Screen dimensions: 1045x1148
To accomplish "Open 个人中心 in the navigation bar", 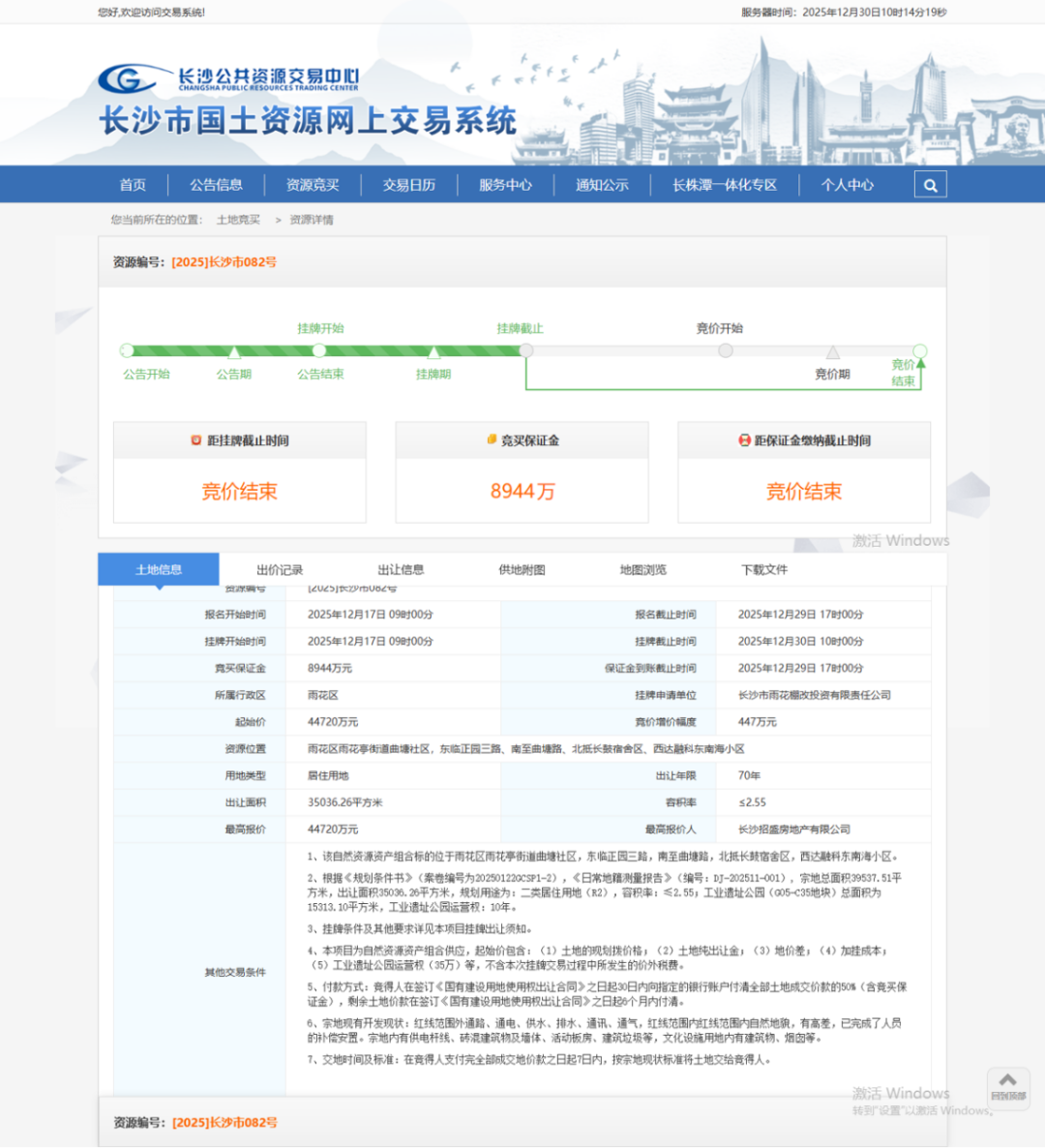I will click(847, 185).
